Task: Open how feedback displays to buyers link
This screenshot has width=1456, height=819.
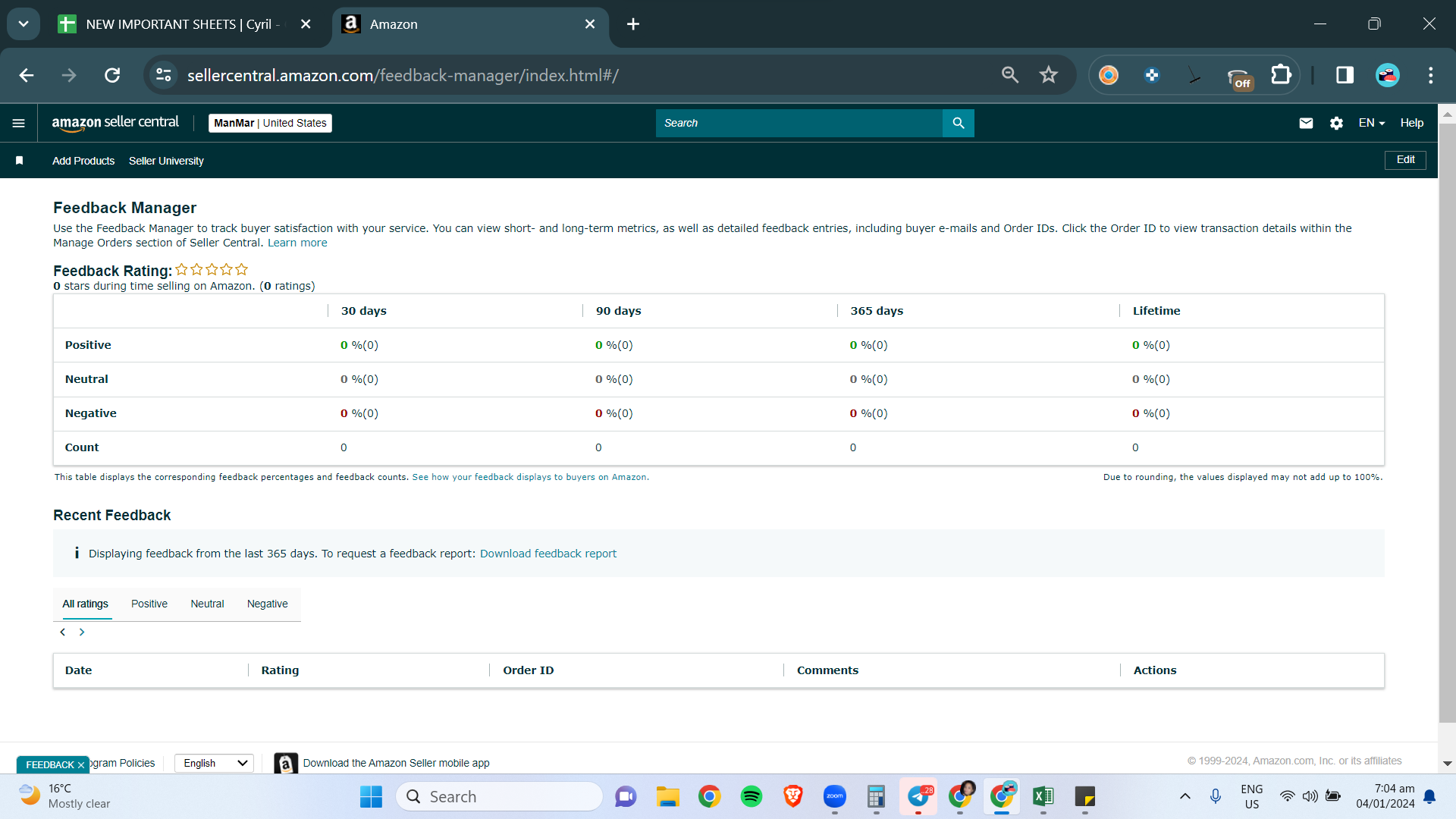Action: (x=530, y=477)
